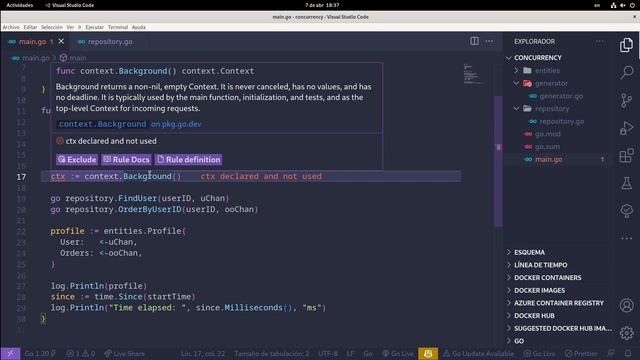Screen dimensions: 640x360
Task: Open generator.go in the explorer
Action: (x=561, y=96)
